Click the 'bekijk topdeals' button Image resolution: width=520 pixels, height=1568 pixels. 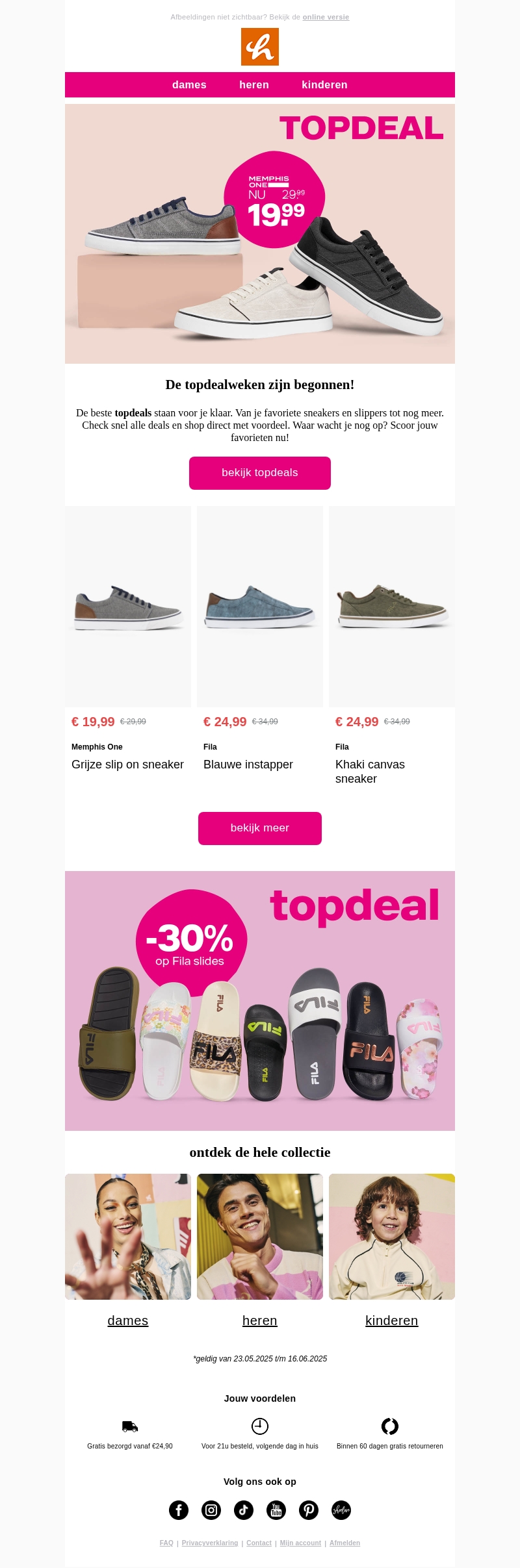pos(260,473)
